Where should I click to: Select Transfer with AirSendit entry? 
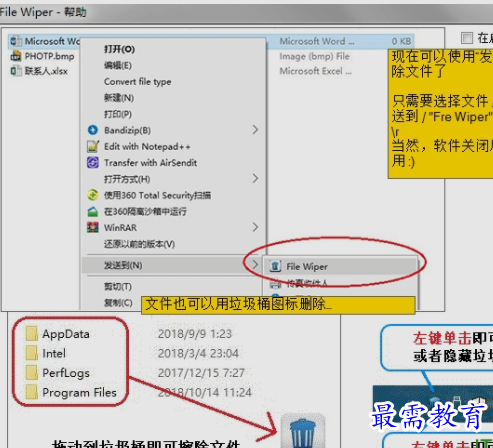[150, 163]
